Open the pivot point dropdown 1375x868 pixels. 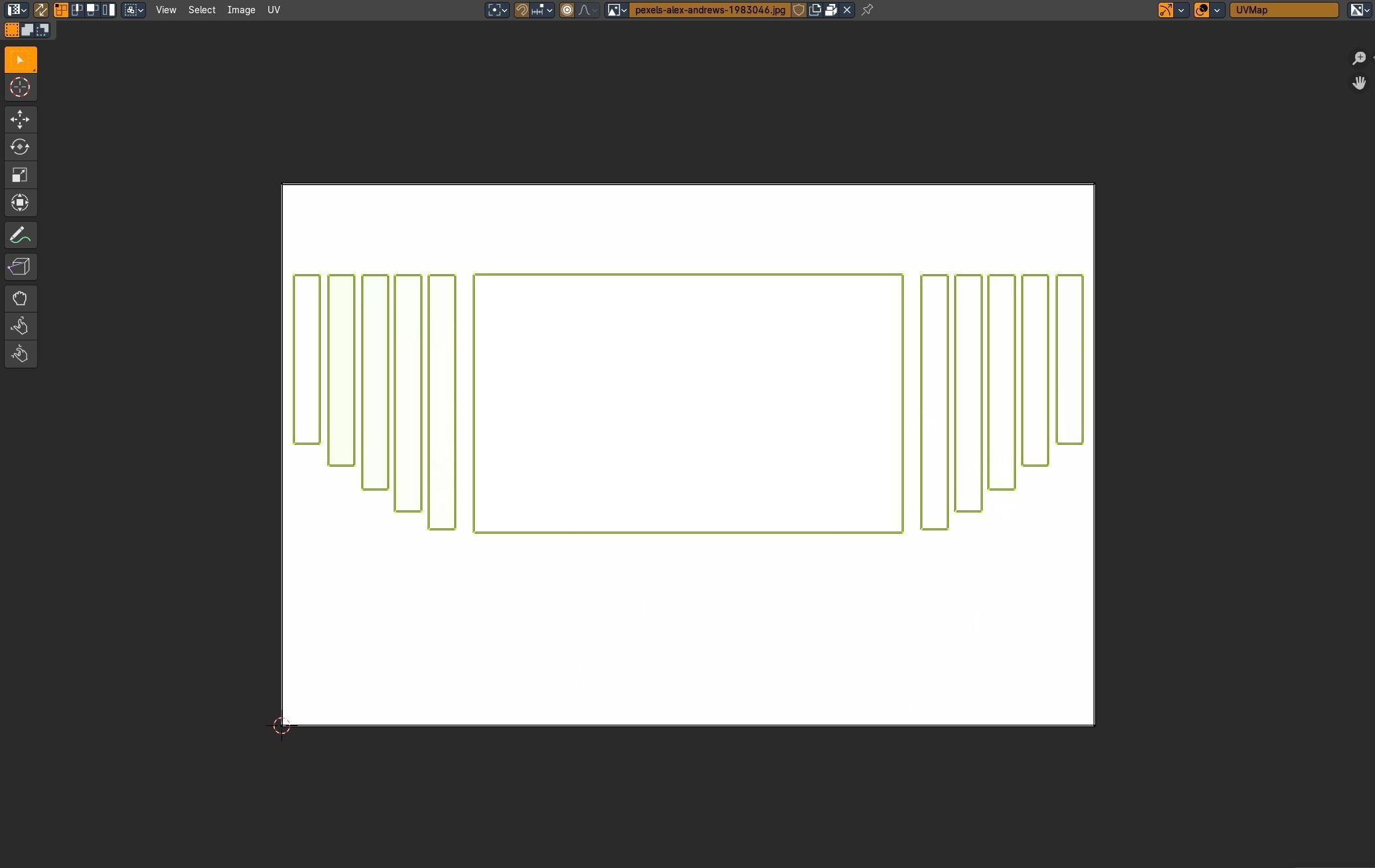[x=497, y=10]
